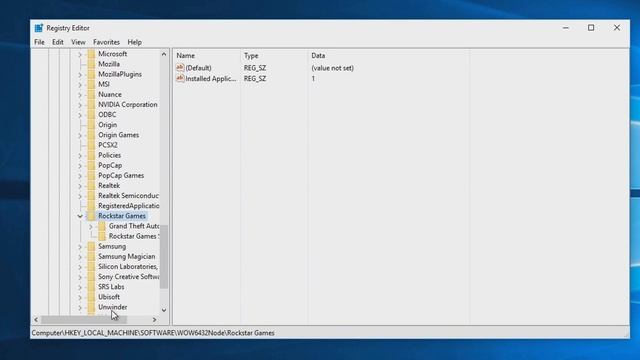Maximize the Registry Editor window
Viewport: 640px width, 360px height.
(x=591, y=28)
